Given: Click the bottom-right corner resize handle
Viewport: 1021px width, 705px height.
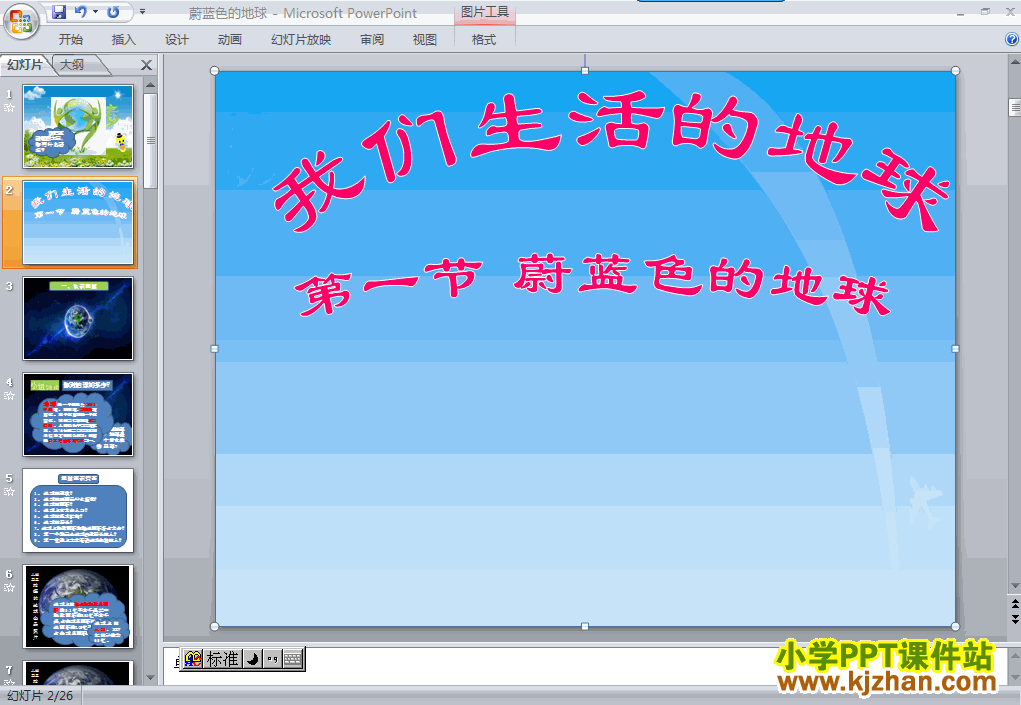Looking at the screenshot, I should click(955, 626).
